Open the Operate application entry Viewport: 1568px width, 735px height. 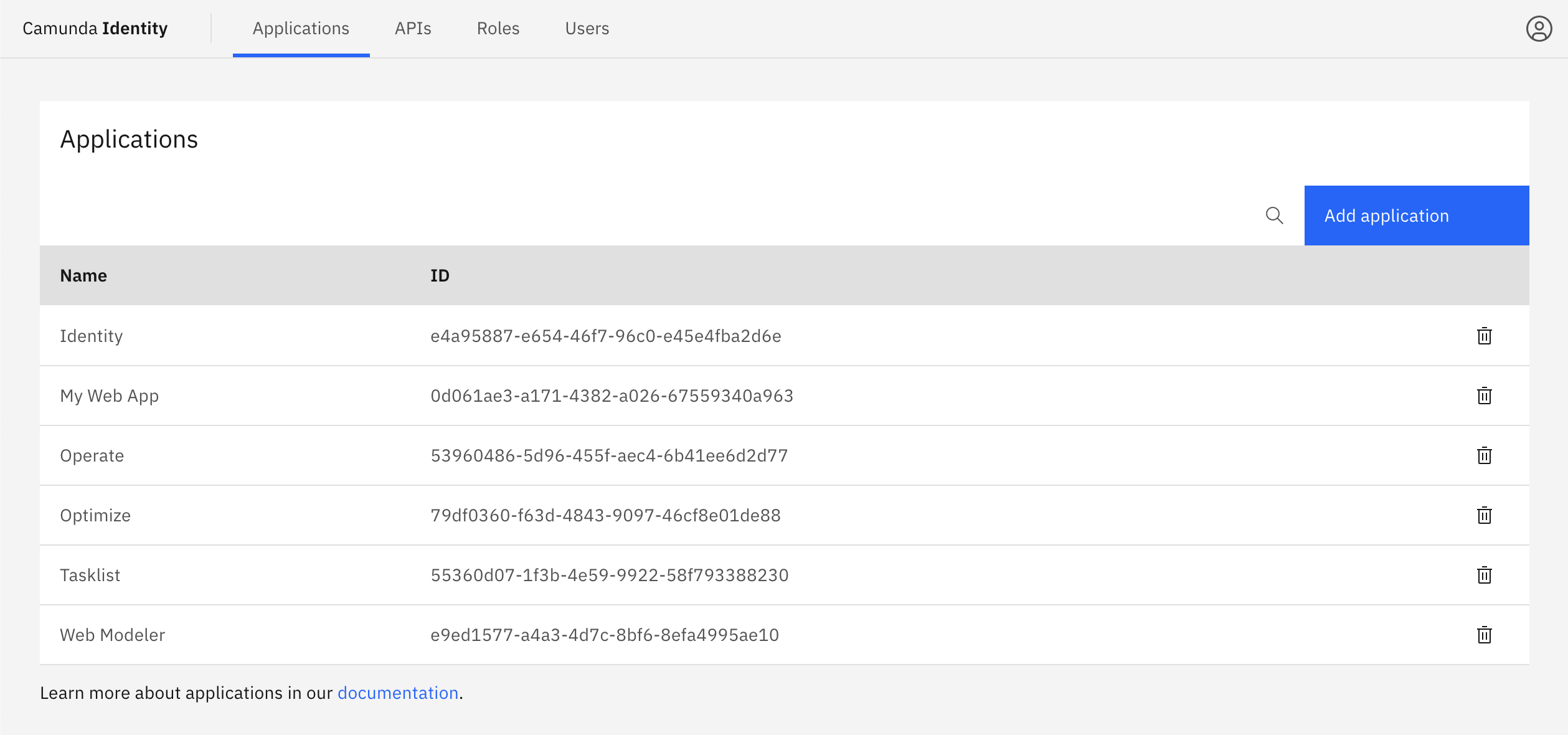pos(92,455)
